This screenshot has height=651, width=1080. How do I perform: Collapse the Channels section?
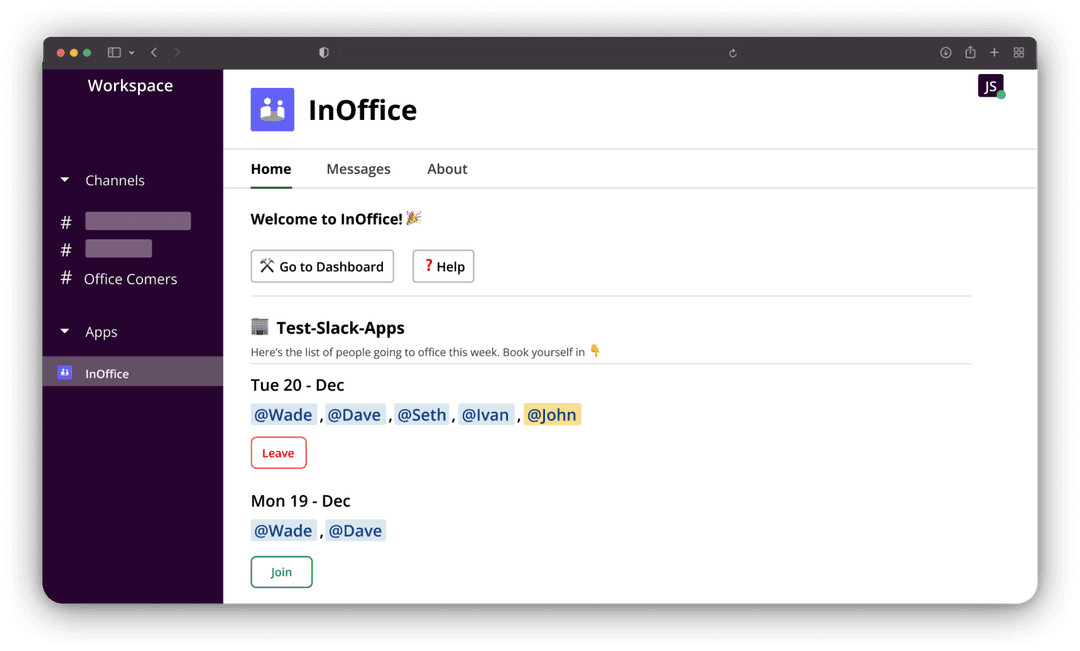pyautogui.click(x=65, y=180)
